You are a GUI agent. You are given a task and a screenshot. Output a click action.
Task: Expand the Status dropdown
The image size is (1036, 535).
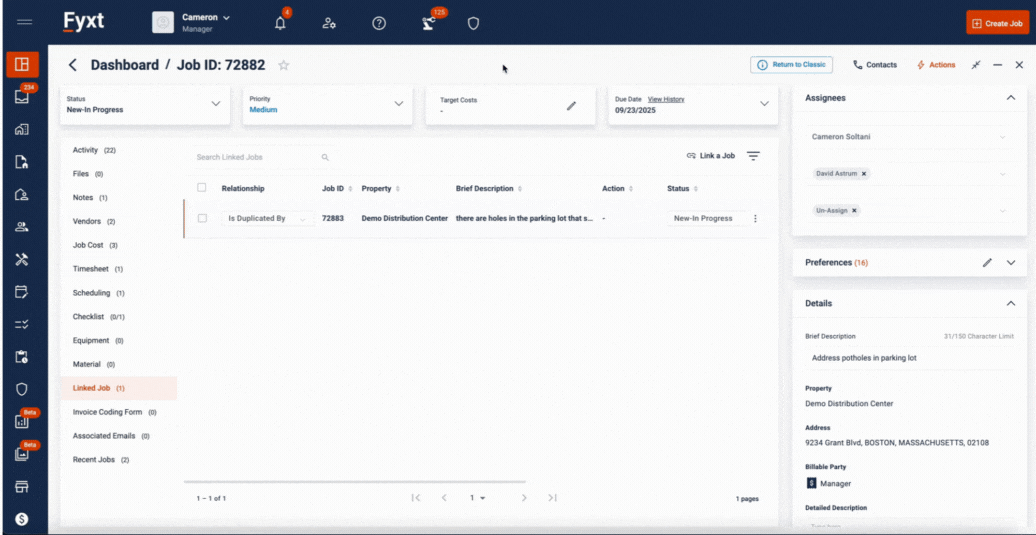pos(215,104)
